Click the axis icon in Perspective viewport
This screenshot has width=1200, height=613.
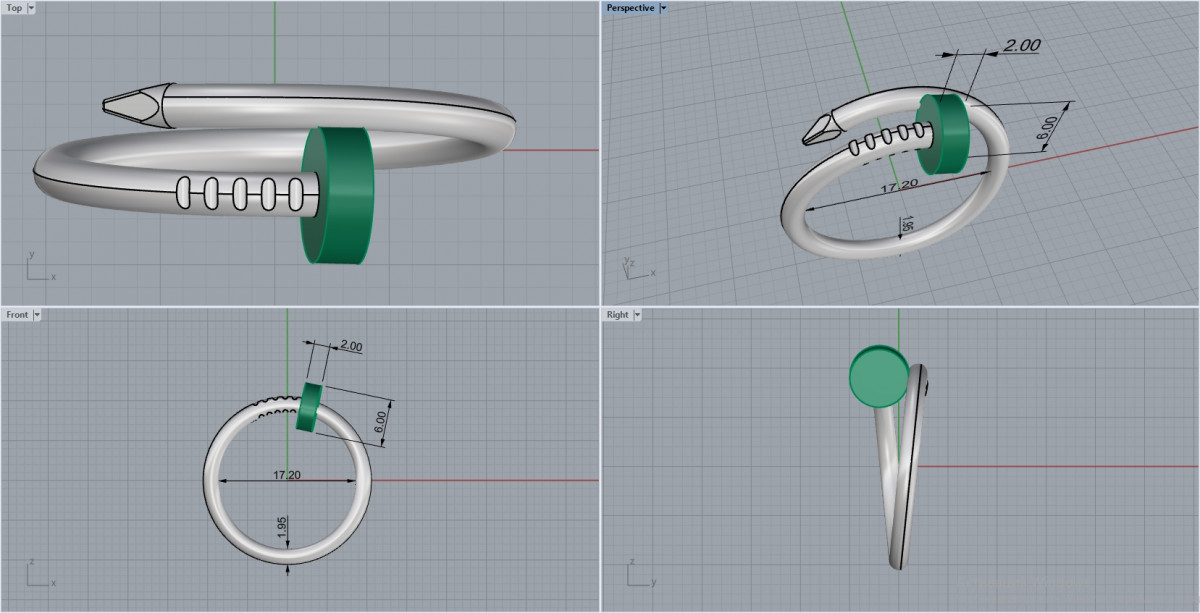[634, 267]
